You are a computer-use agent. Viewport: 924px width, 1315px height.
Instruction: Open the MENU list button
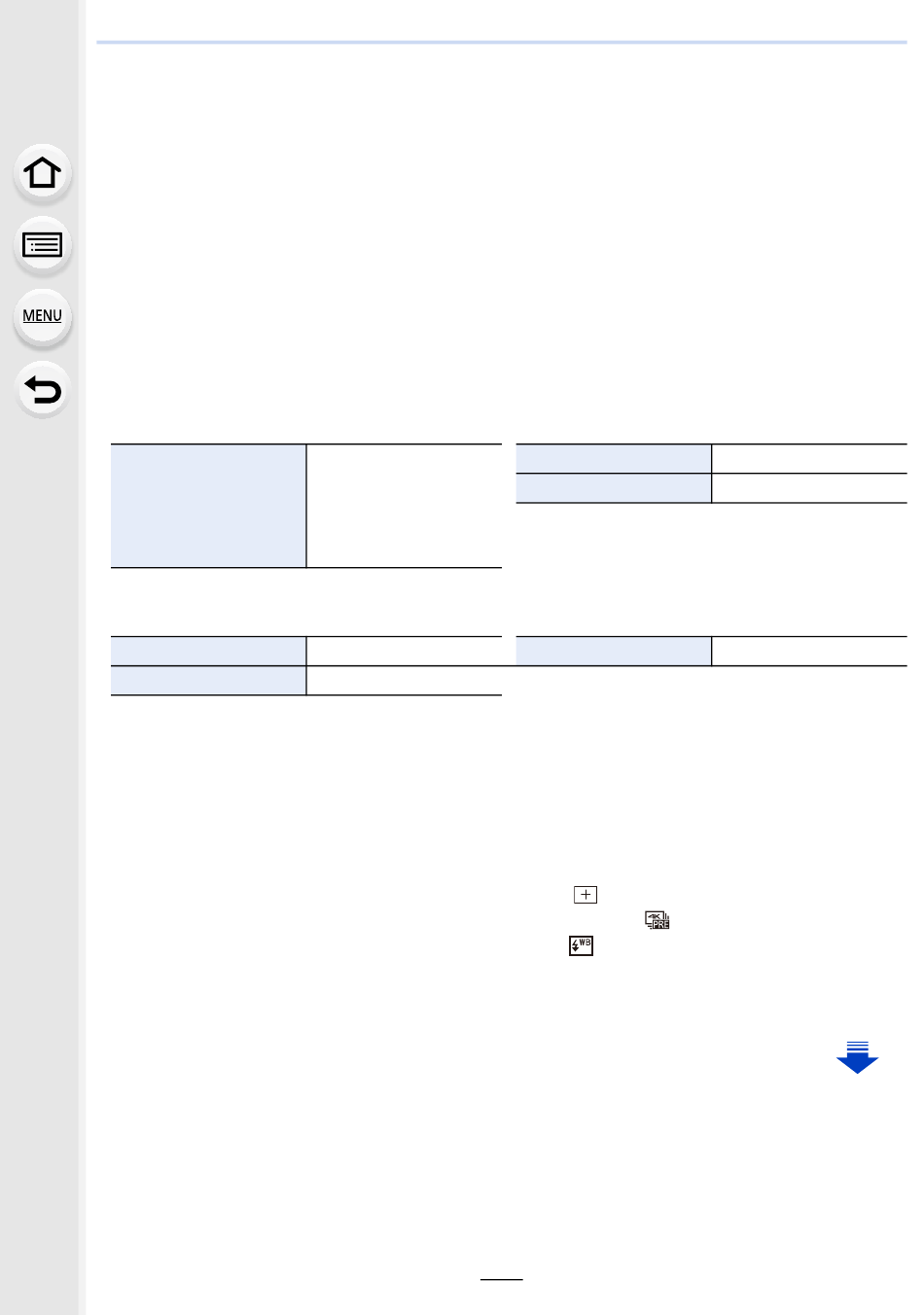click(x=43, y=316)
